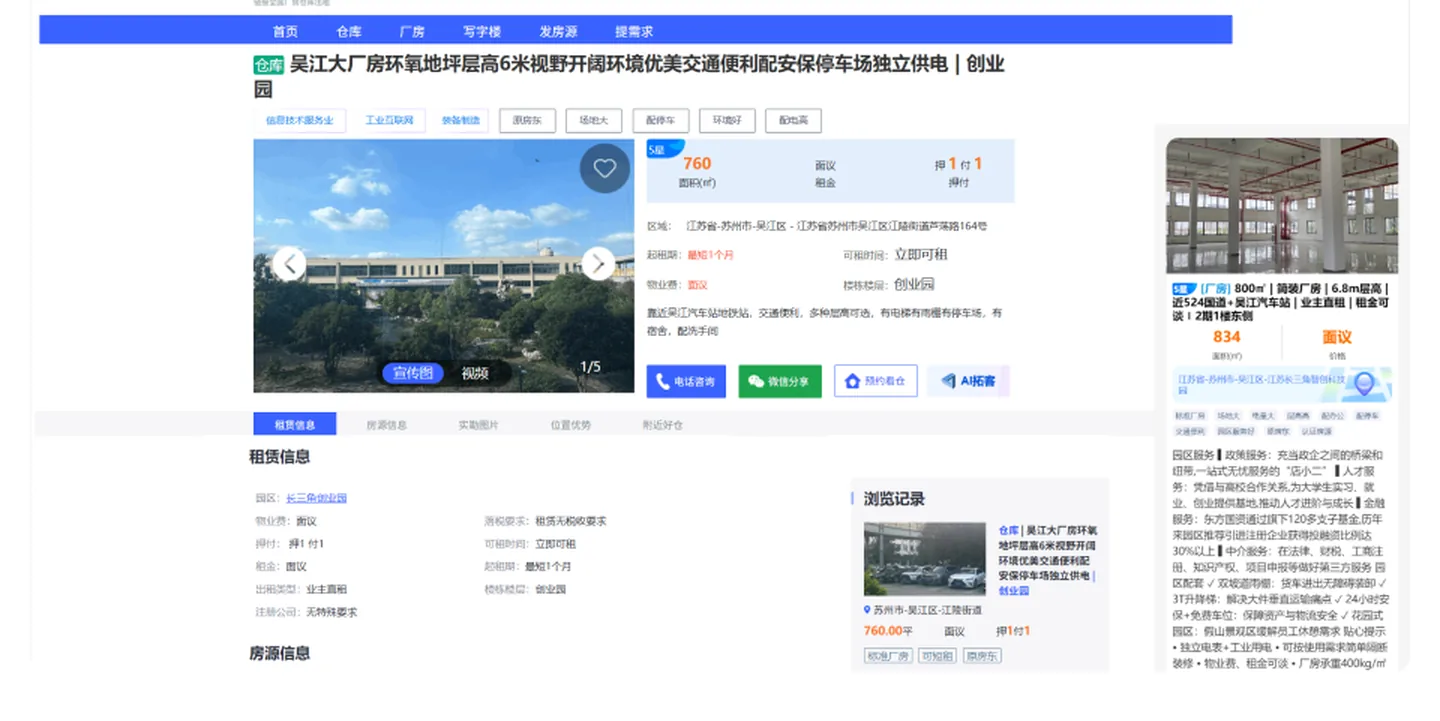Open the 长三角创业园 park link
This screenshot has height=721, width=1440.
[x=316, y=498]
